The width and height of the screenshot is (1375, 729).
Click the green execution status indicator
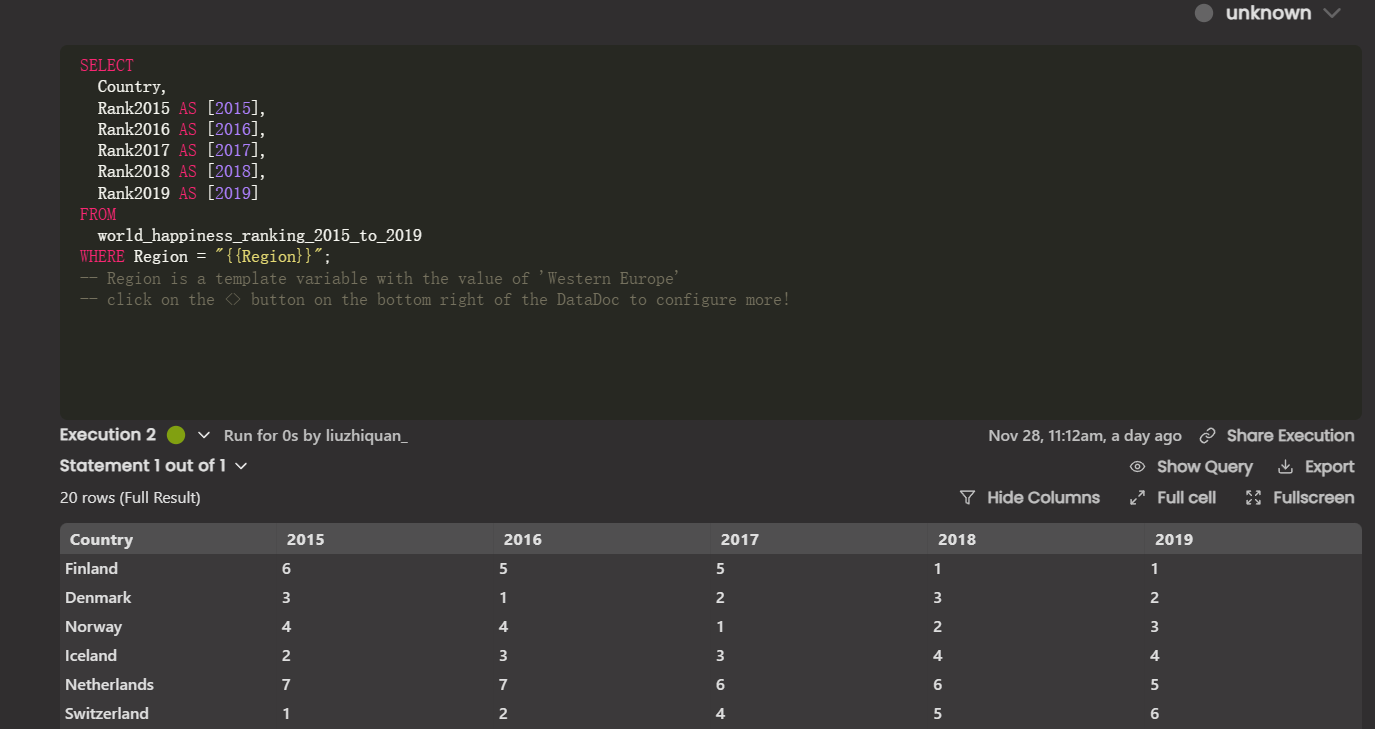click(x=176, y=435)
